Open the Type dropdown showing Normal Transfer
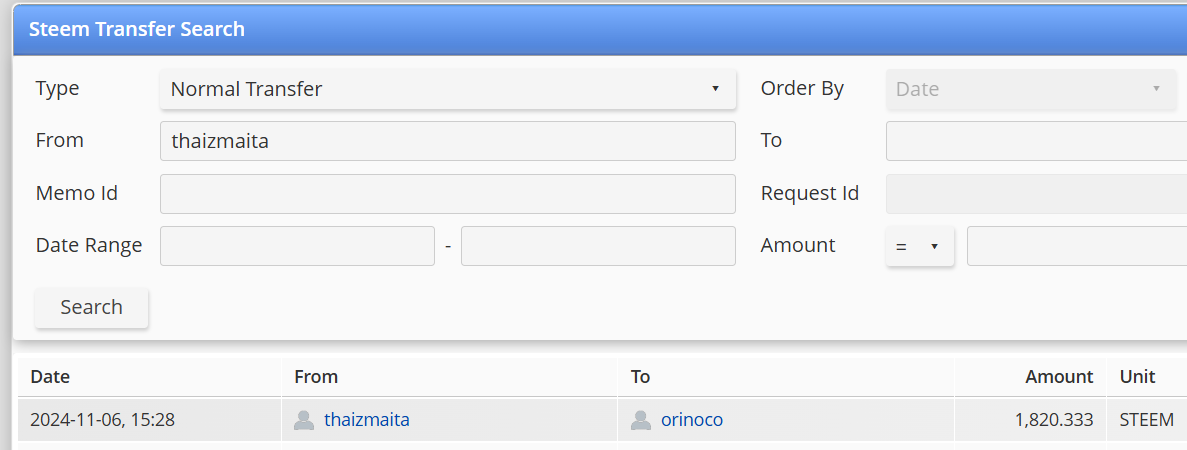This screenshot has width=1187, height=450. (447, 89)
